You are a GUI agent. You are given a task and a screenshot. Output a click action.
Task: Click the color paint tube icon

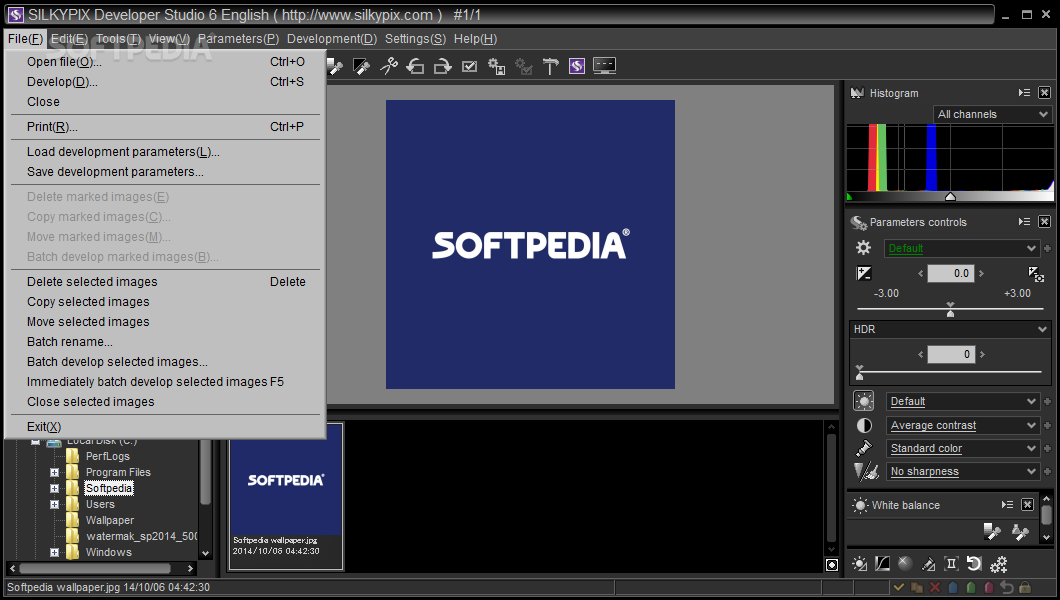coord(864,448)
